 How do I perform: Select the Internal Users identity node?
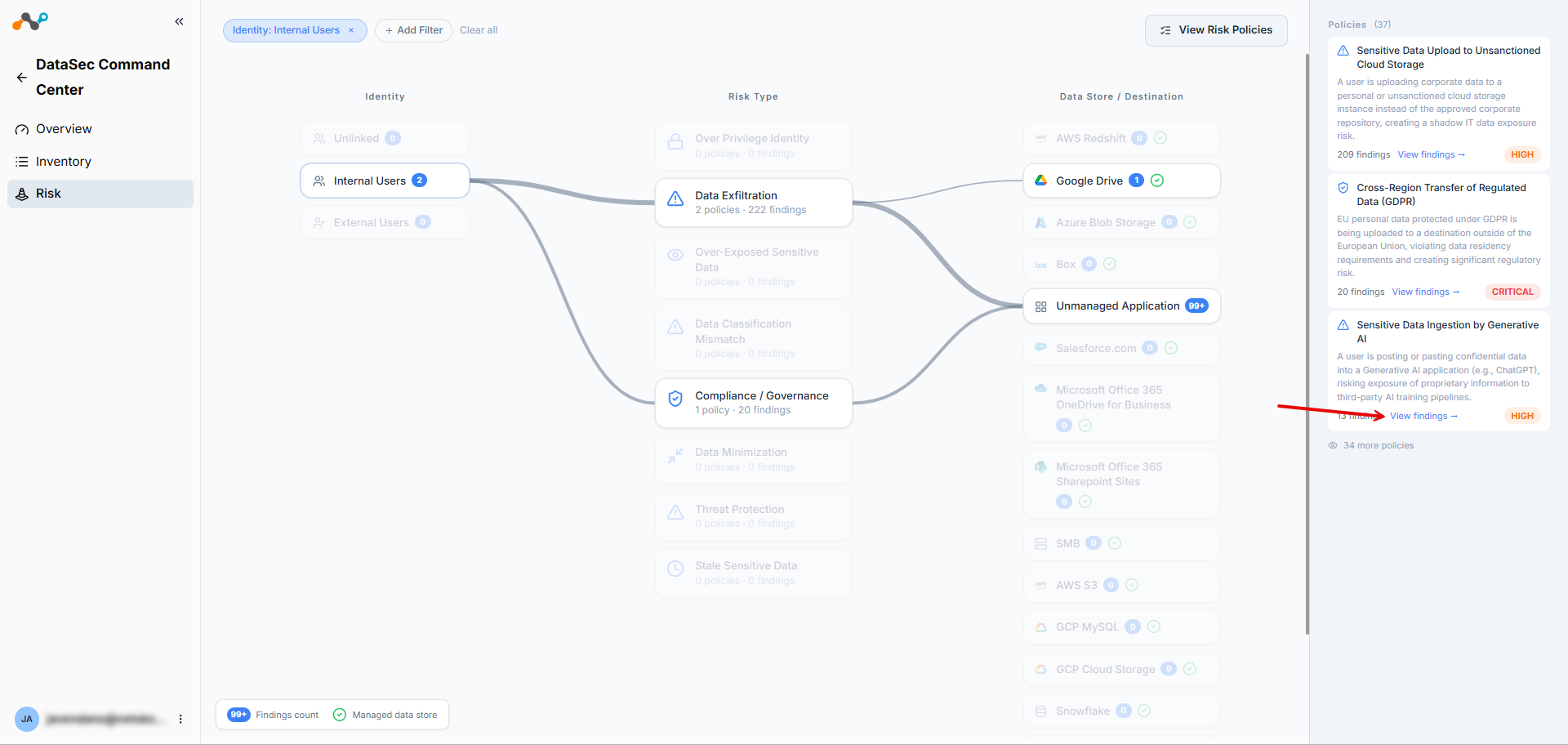pyautogui.click(x=385, y=181)
